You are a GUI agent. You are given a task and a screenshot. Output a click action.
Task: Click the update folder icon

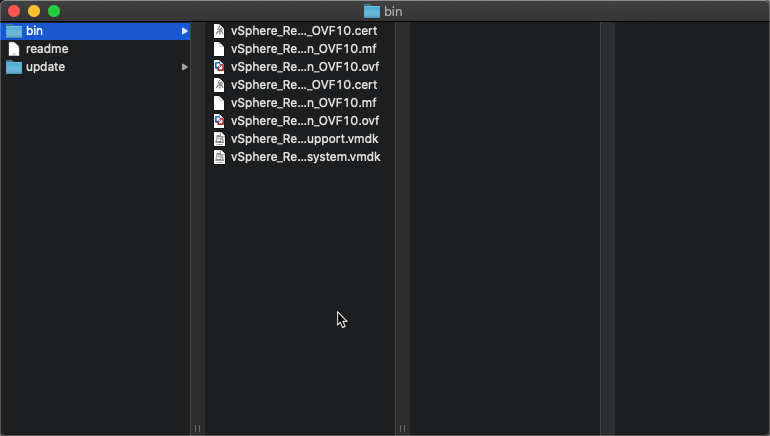click(x=14, y=67)
